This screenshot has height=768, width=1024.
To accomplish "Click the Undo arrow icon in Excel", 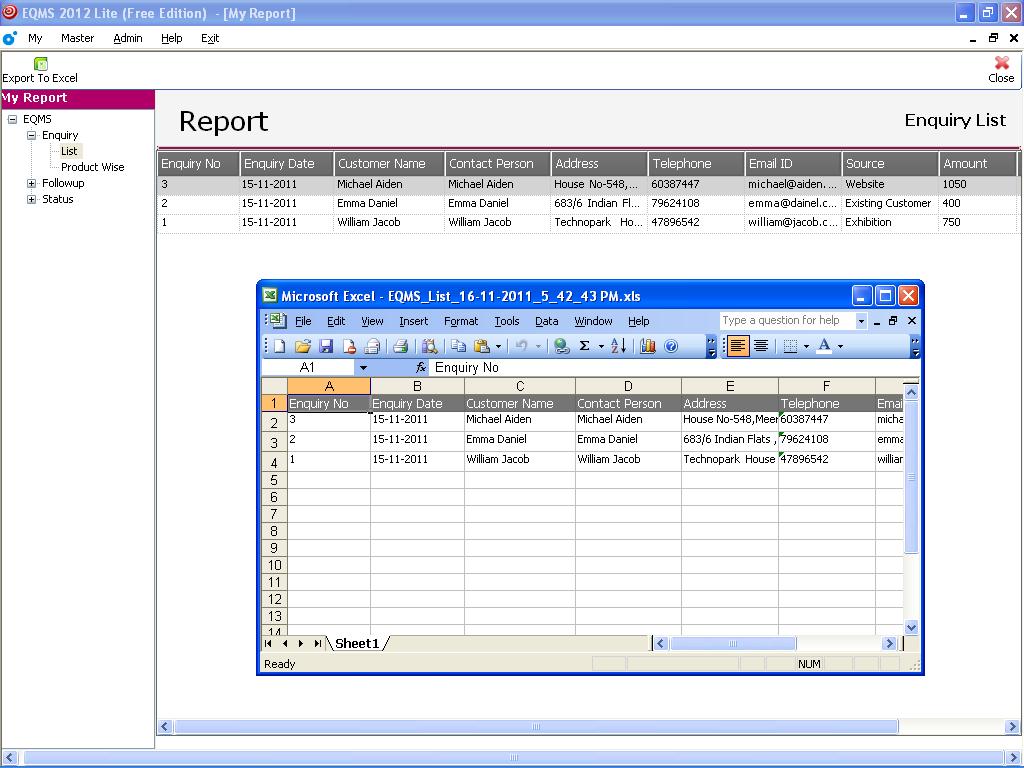I will [x=521, y=346].
